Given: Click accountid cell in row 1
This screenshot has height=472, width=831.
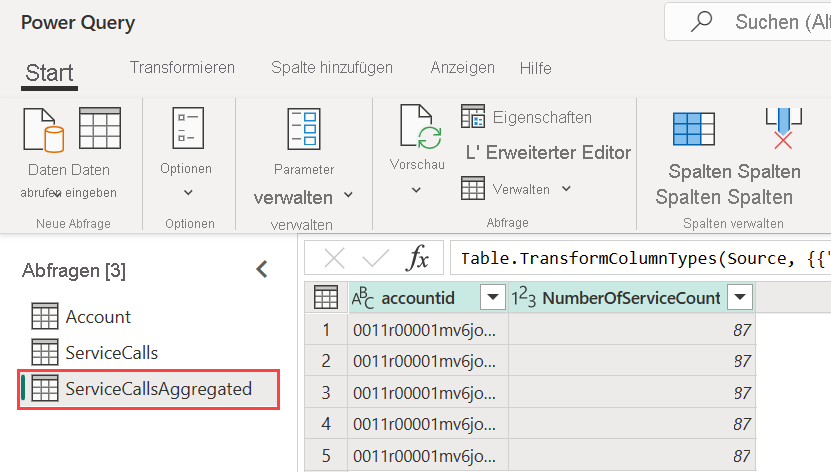Looking at the screenshot, I should click(x=428, y=329).
